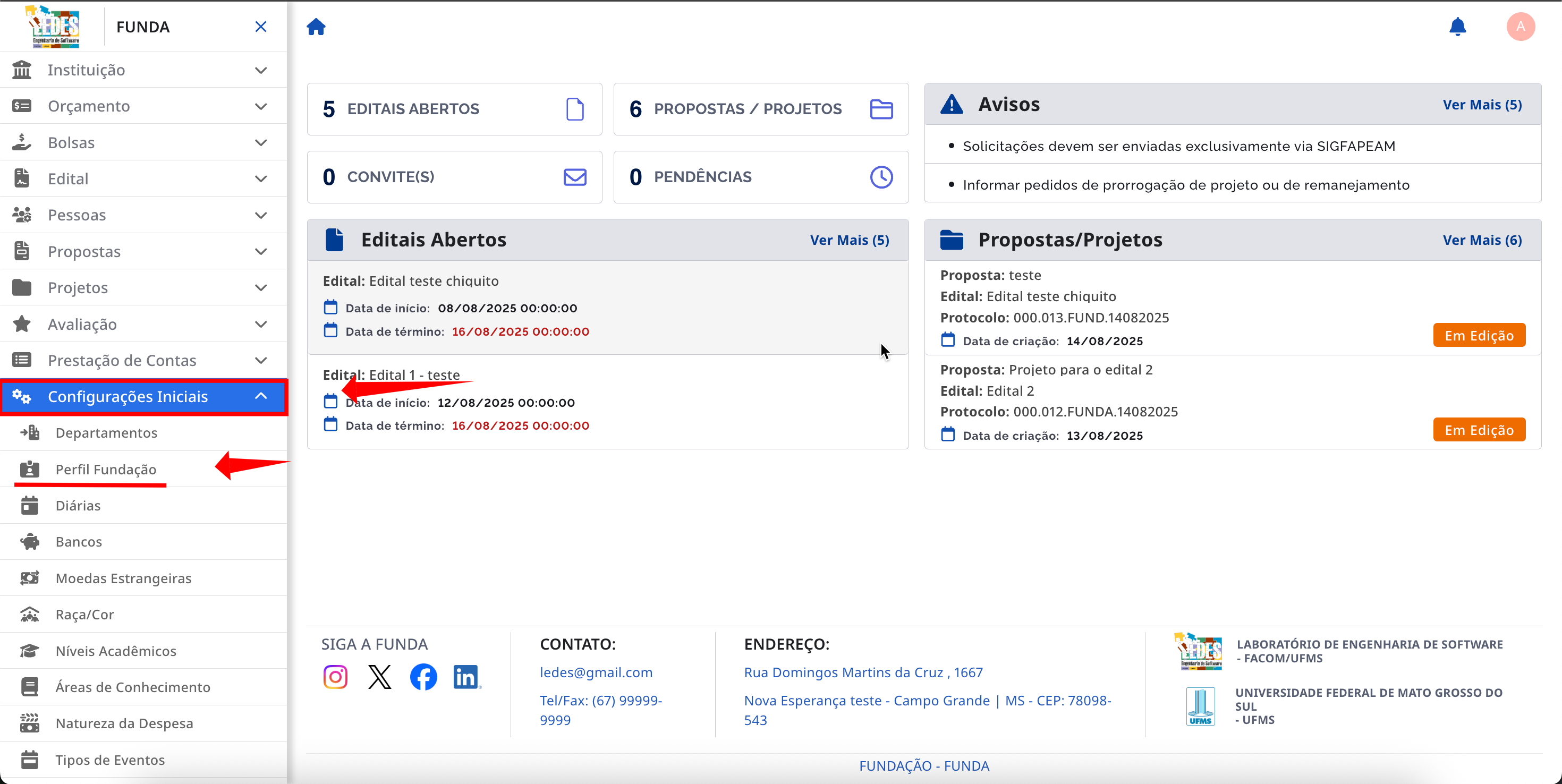Open the Moedas Estrangeiras icon
1562x784 pixels.
(x=29, y=578)
